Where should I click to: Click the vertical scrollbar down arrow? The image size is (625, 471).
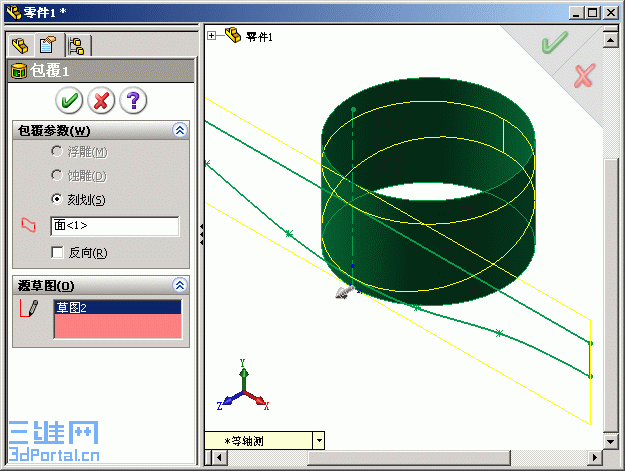(611, 442)
